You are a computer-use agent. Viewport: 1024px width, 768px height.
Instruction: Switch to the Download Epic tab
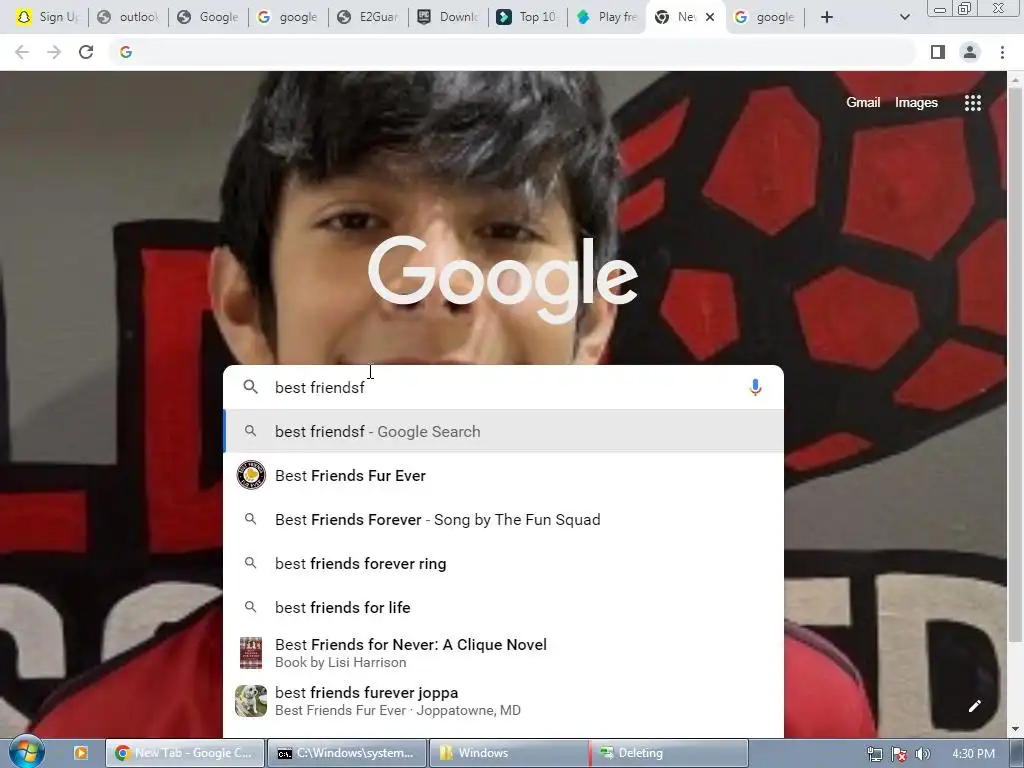448,17
